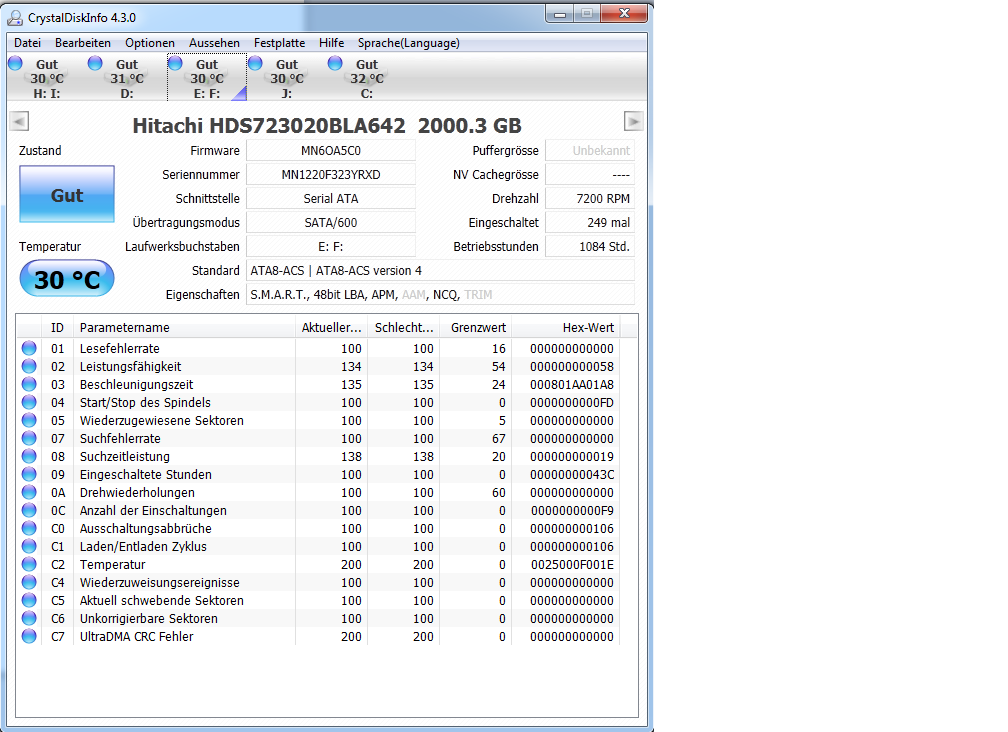Select the H: I: disk tab
Viewport: 1008px width, 732px height.
tap(46, 78)
